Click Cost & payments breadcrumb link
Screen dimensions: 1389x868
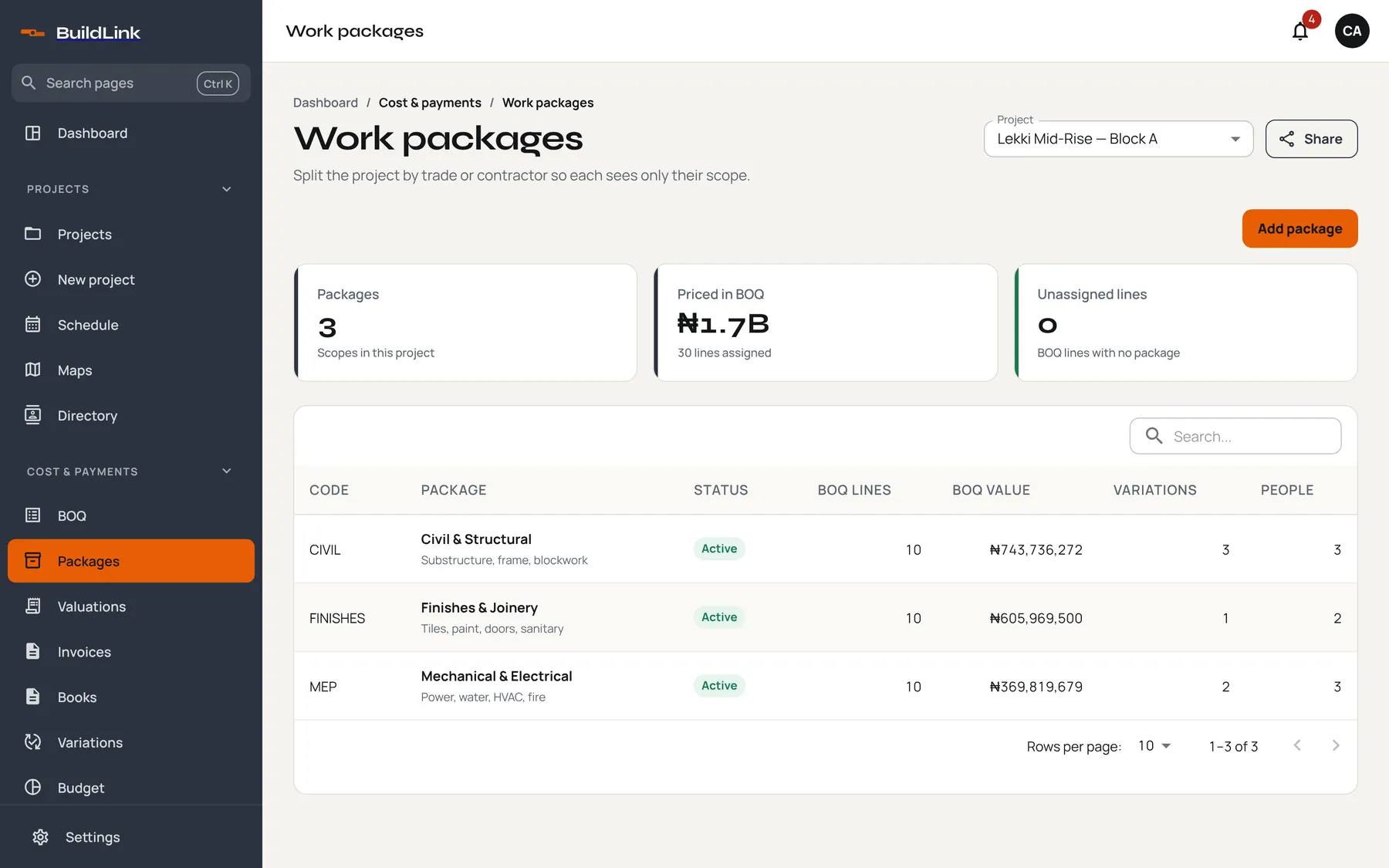(430, 103)
